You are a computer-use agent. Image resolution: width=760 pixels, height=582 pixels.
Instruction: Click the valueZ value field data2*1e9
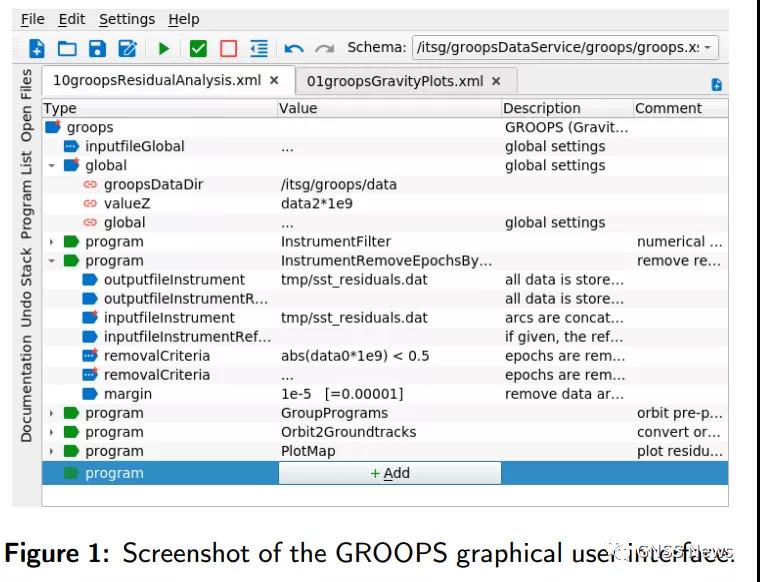coord(317,203)
